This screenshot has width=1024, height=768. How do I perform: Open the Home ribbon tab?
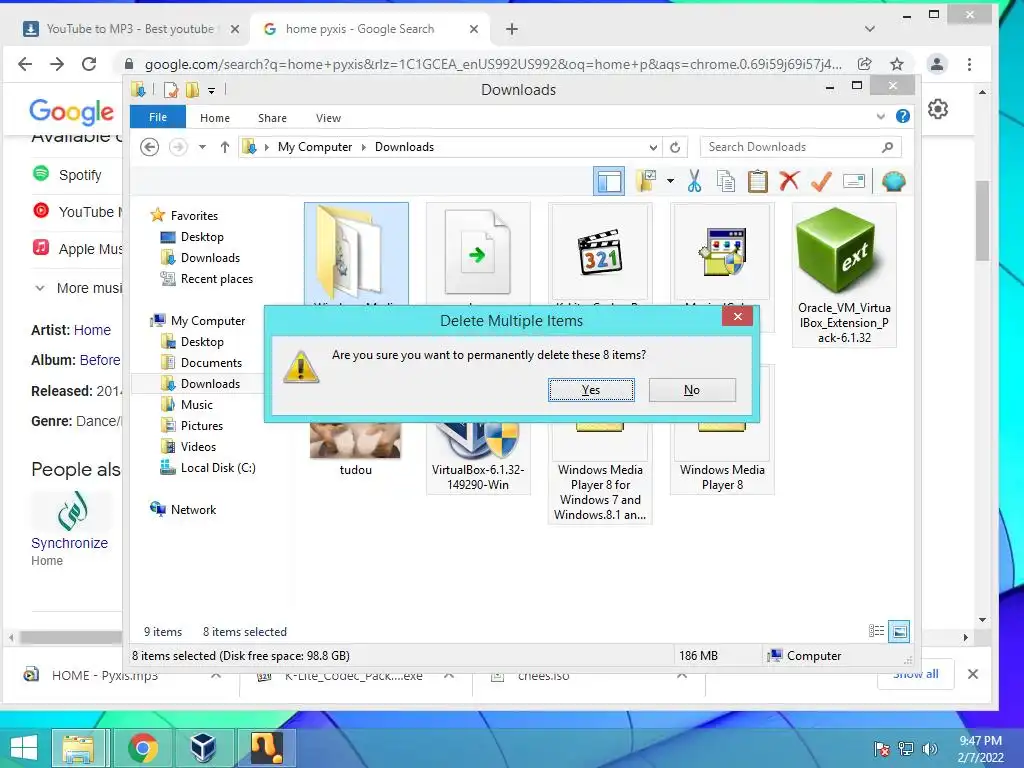pyautogui.click(x=215, y=118)
